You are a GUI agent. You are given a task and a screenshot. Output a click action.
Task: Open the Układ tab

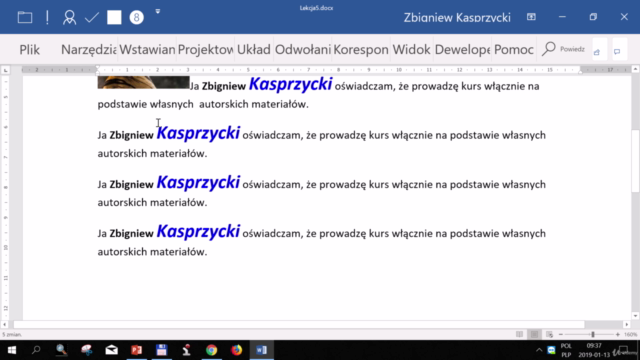pos(253,49)
